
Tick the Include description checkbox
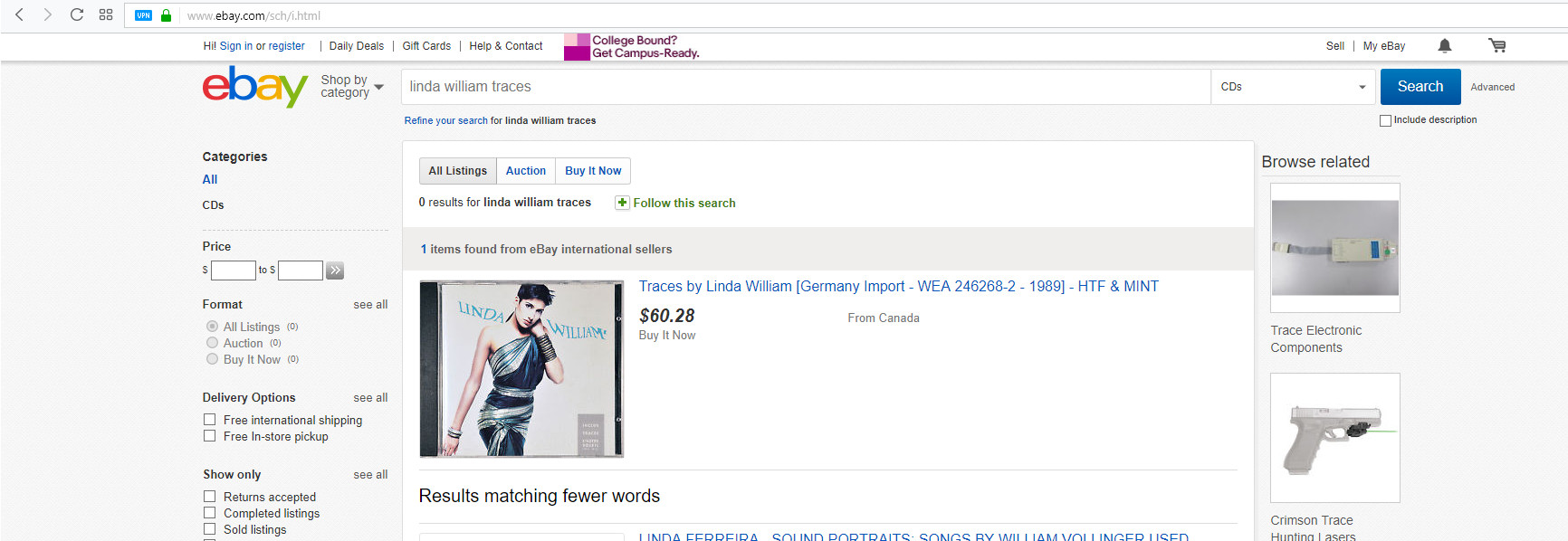point(1385,120)
